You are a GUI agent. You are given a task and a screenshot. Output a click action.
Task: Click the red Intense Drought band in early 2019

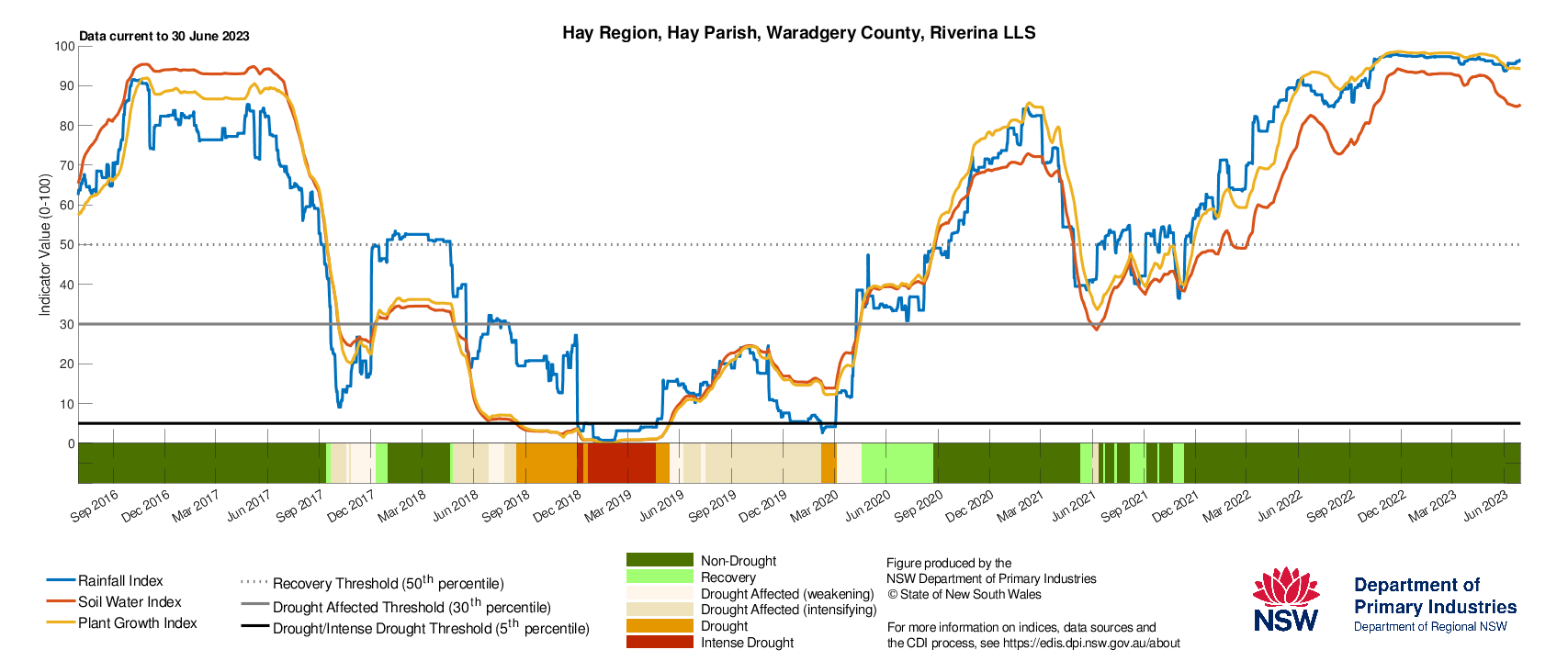point(622,463)
